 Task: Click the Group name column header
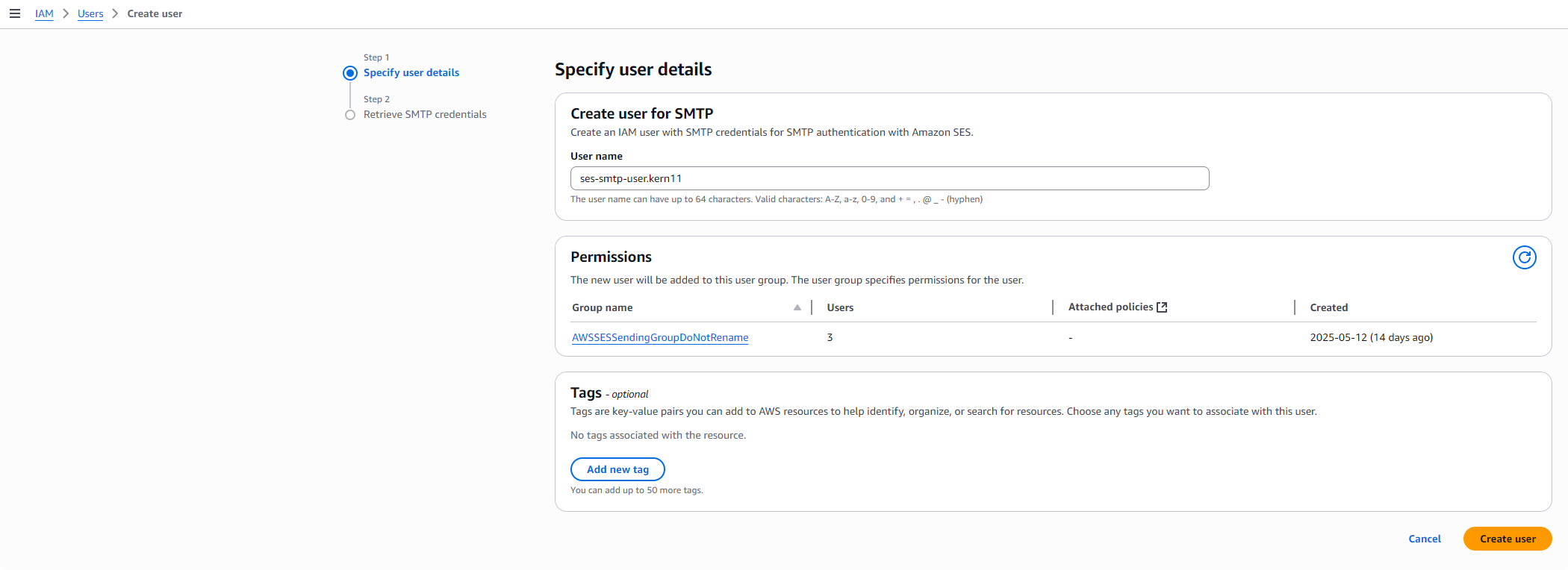tap(602, 307)
